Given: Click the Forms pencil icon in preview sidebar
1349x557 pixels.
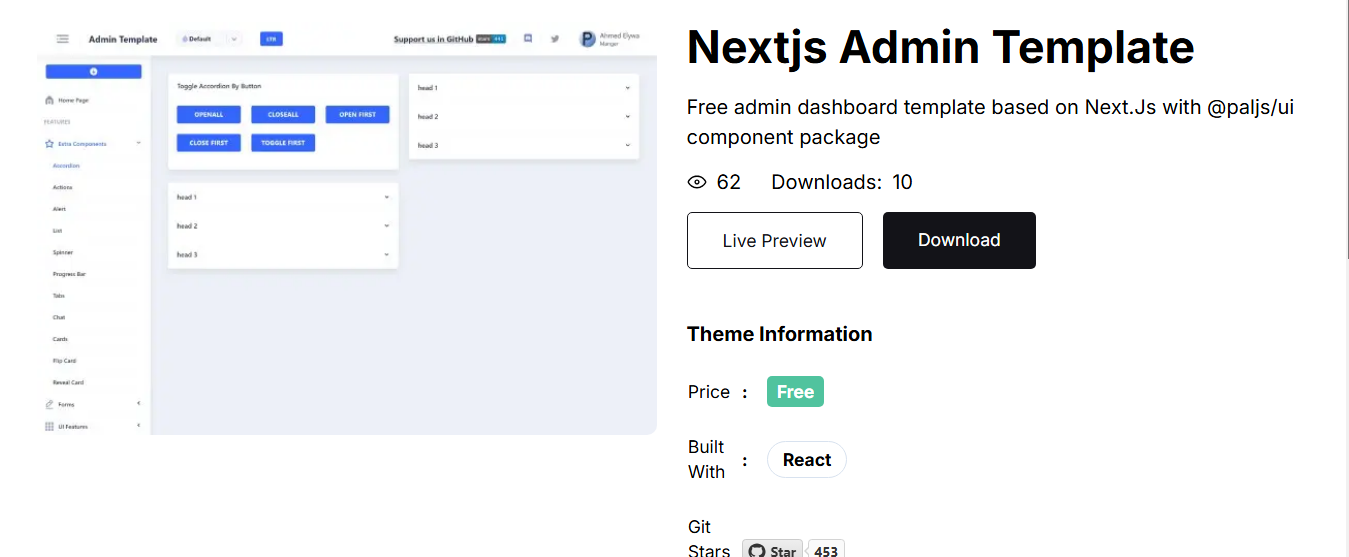Looking at the screenshot, I should 49,404.
